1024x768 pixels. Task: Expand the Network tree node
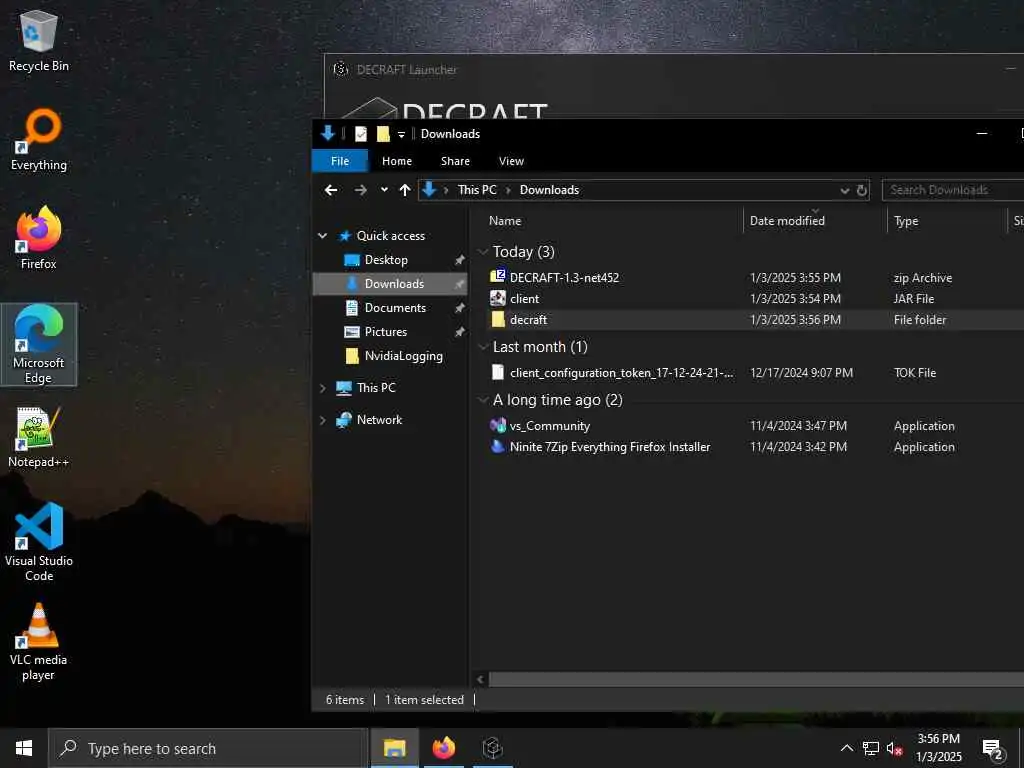[323, 420]
